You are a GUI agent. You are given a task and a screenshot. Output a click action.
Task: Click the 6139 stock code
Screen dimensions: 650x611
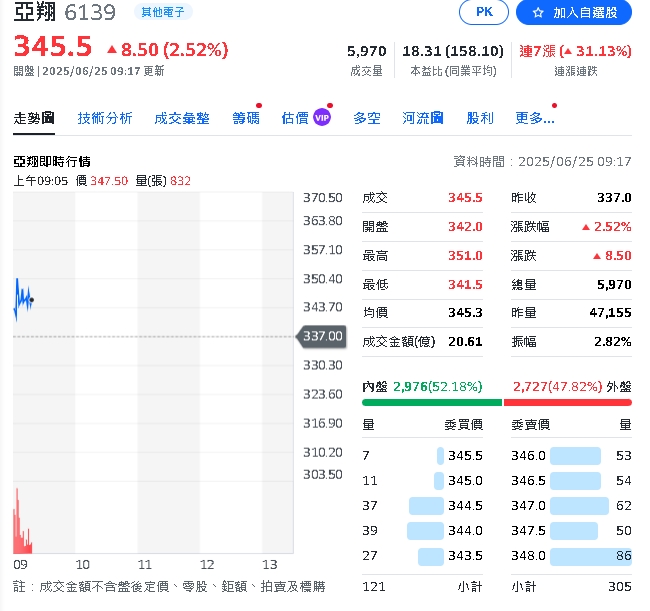click(x=90, y=12)
